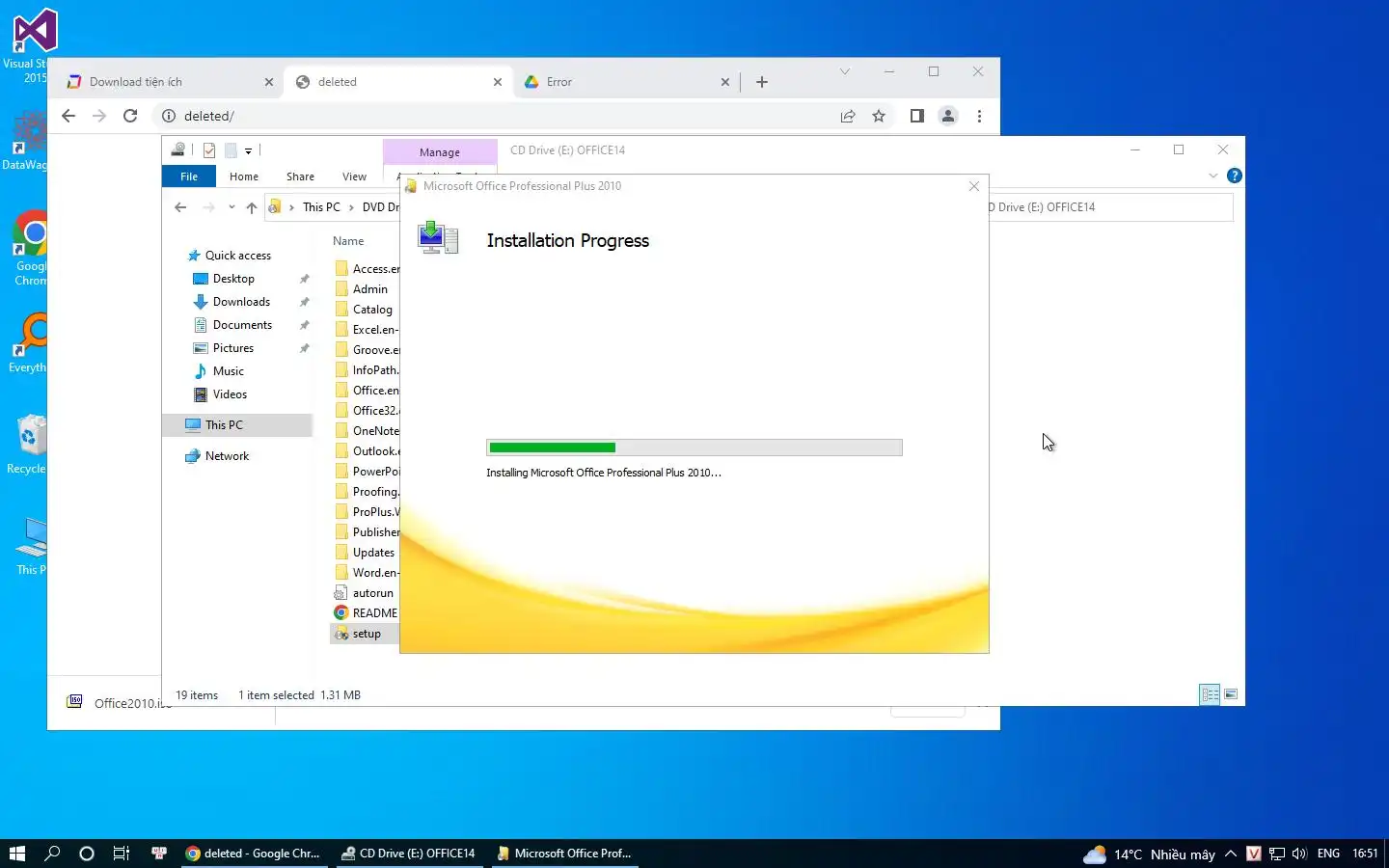Screen dimensions: 1389x868
Task: Open Quick Access Toolbar customize dropdown
Action: [x=248, y=150]
